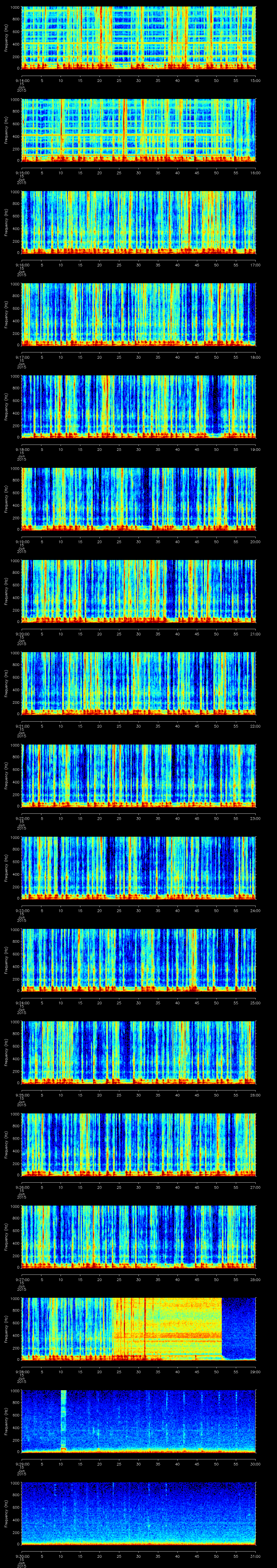Screen dimensions: 277x1568
Task: Select the spectrogram panel starting at 9:17:00
Action: pyautogui.click(x=138, y=315)
